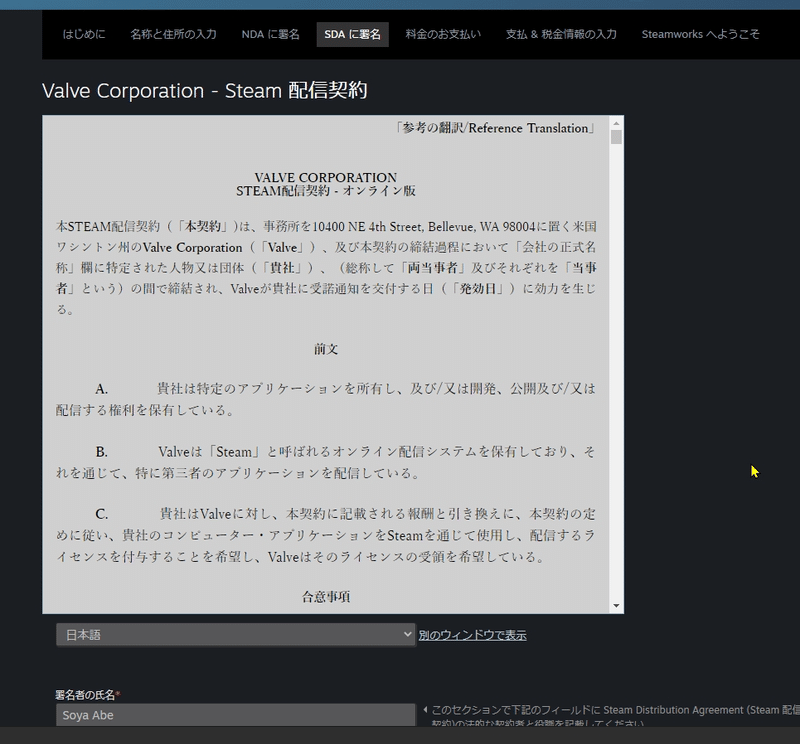Open the 名称と住所の入力 step

click(x=171, y=32)
